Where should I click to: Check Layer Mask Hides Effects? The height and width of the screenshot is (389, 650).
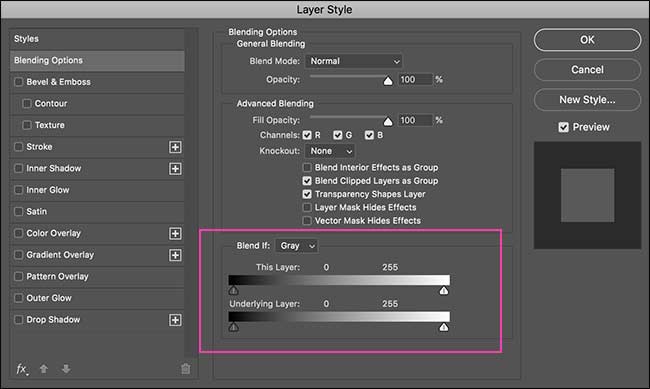tap(307, 207)
